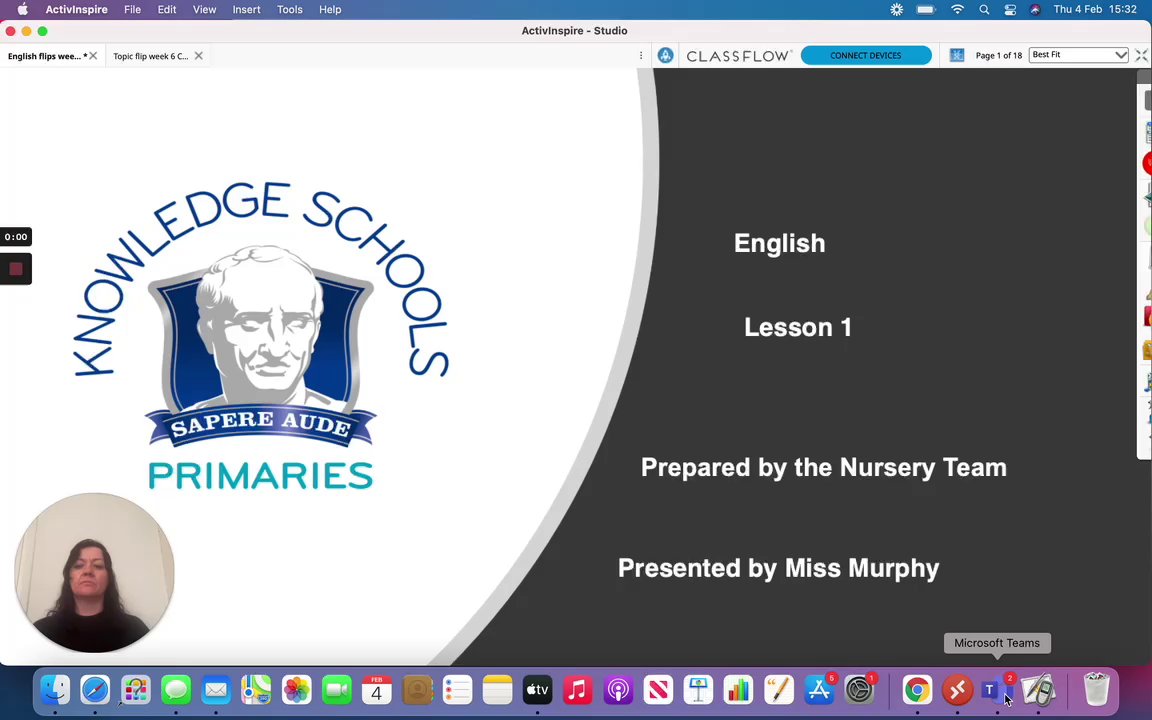This screenshot has height=720, width=1152.
Task: Click the CLASSFLOW logo
Action: click(738, 56)
